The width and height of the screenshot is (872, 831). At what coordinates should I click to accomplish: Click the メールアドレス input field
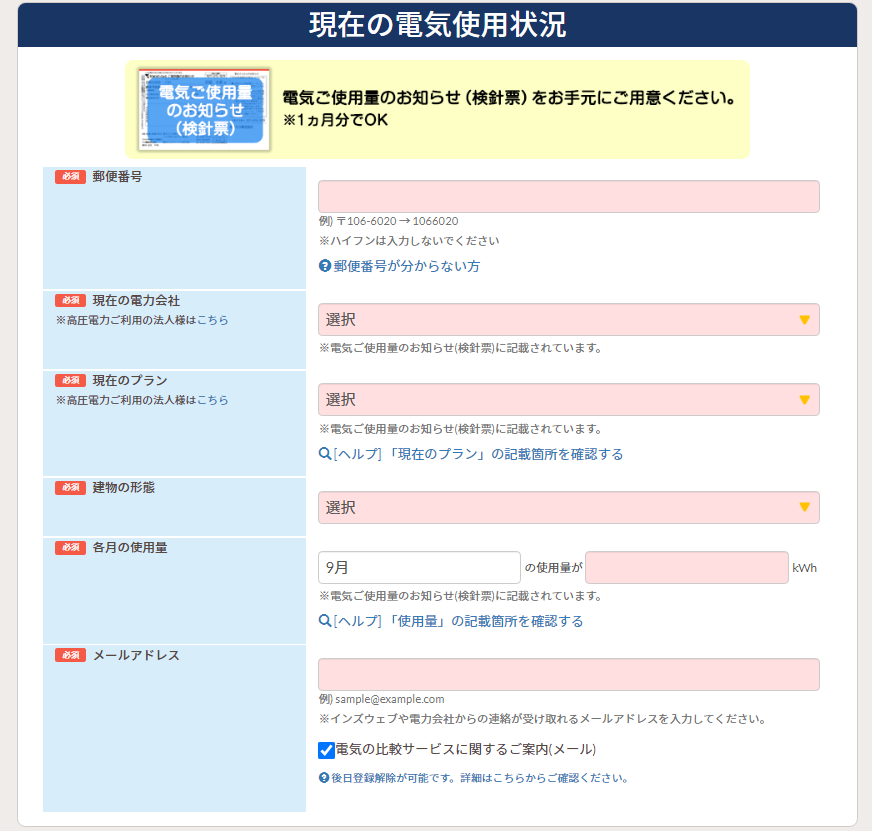568,675
